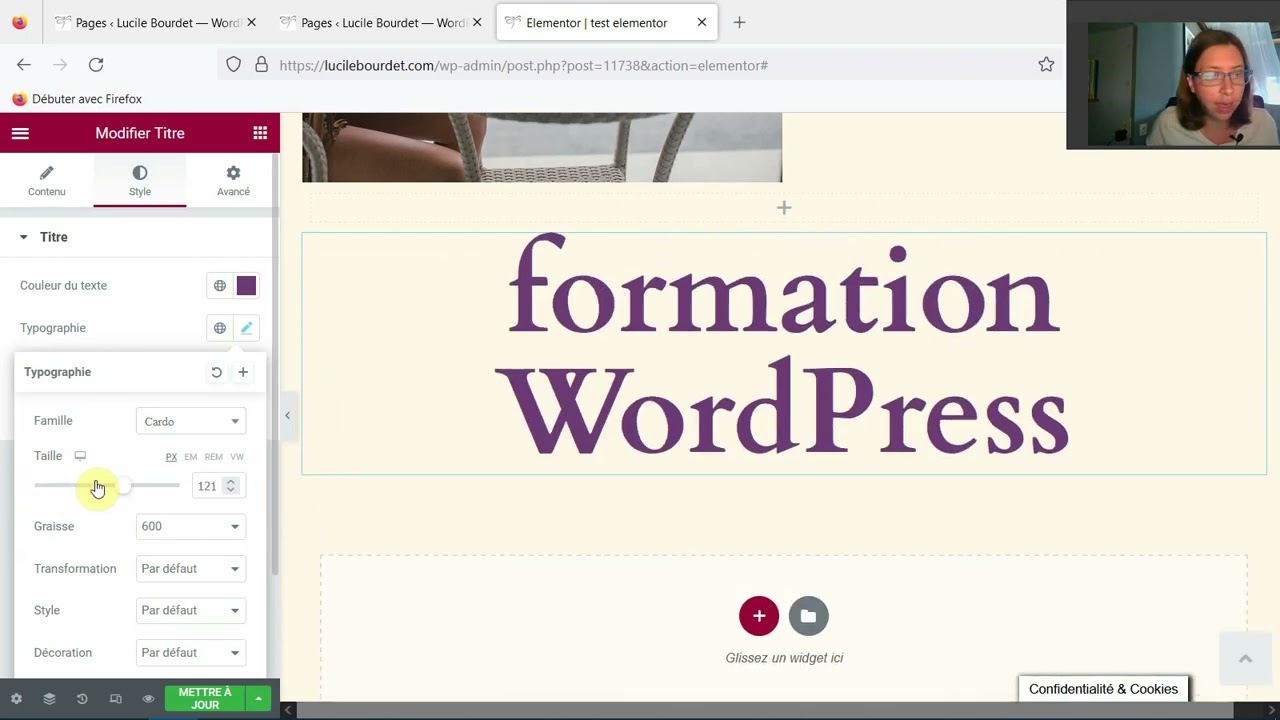1280x720 pixels.
Task: Close the Elementor test elementor tab
Action: pyautogui.click(x=702, y=22)
